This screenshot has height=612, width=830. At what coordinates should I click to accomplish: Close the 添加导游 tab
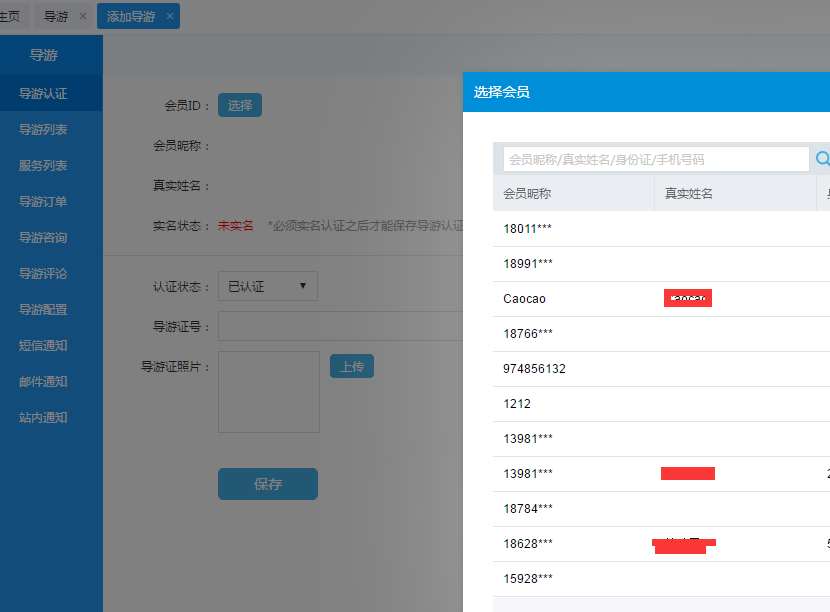tap(170, 16)
